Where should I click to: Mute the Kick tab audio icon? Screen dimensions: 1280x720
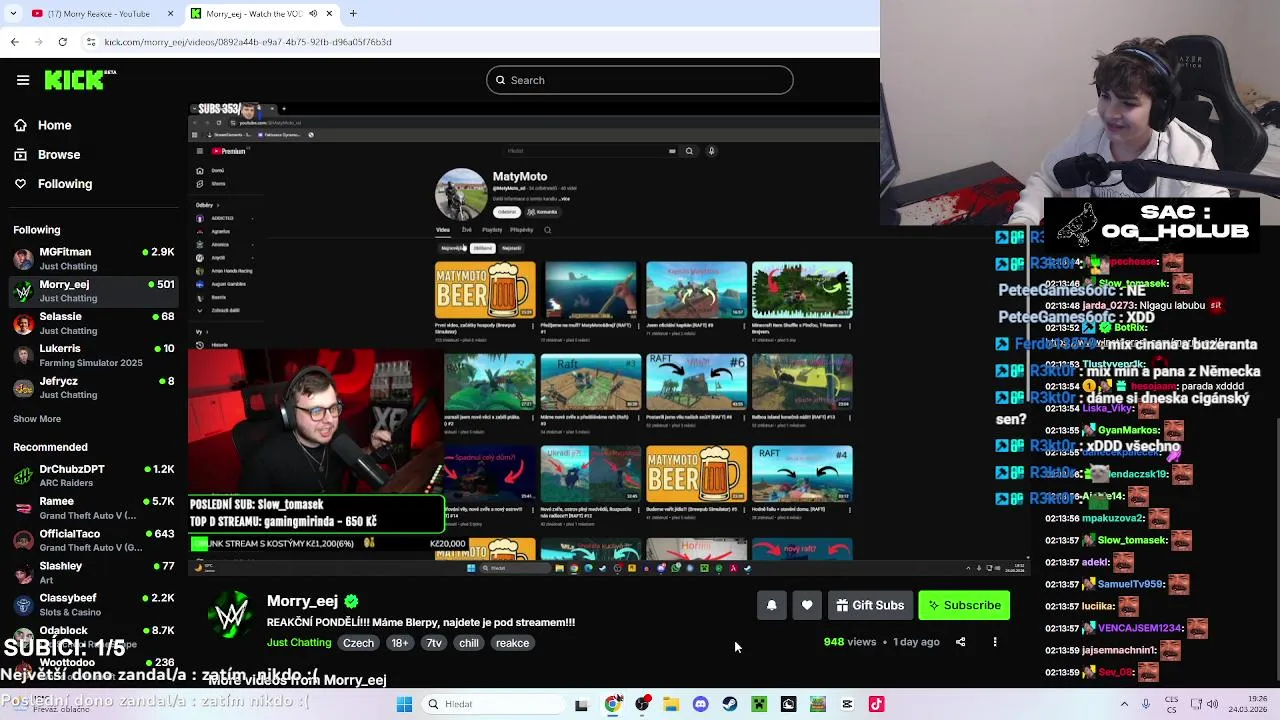314,13
